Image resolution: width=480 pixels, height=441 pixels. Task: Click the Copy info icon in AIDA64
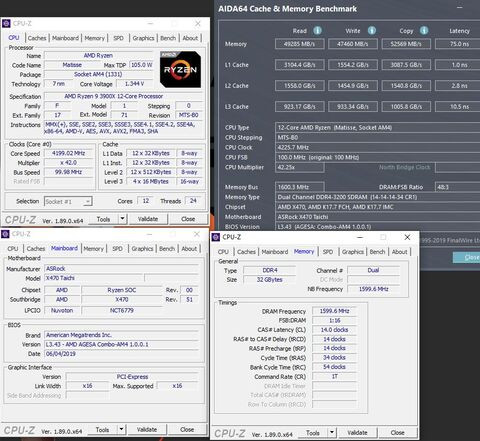click(x=424, y=31)
